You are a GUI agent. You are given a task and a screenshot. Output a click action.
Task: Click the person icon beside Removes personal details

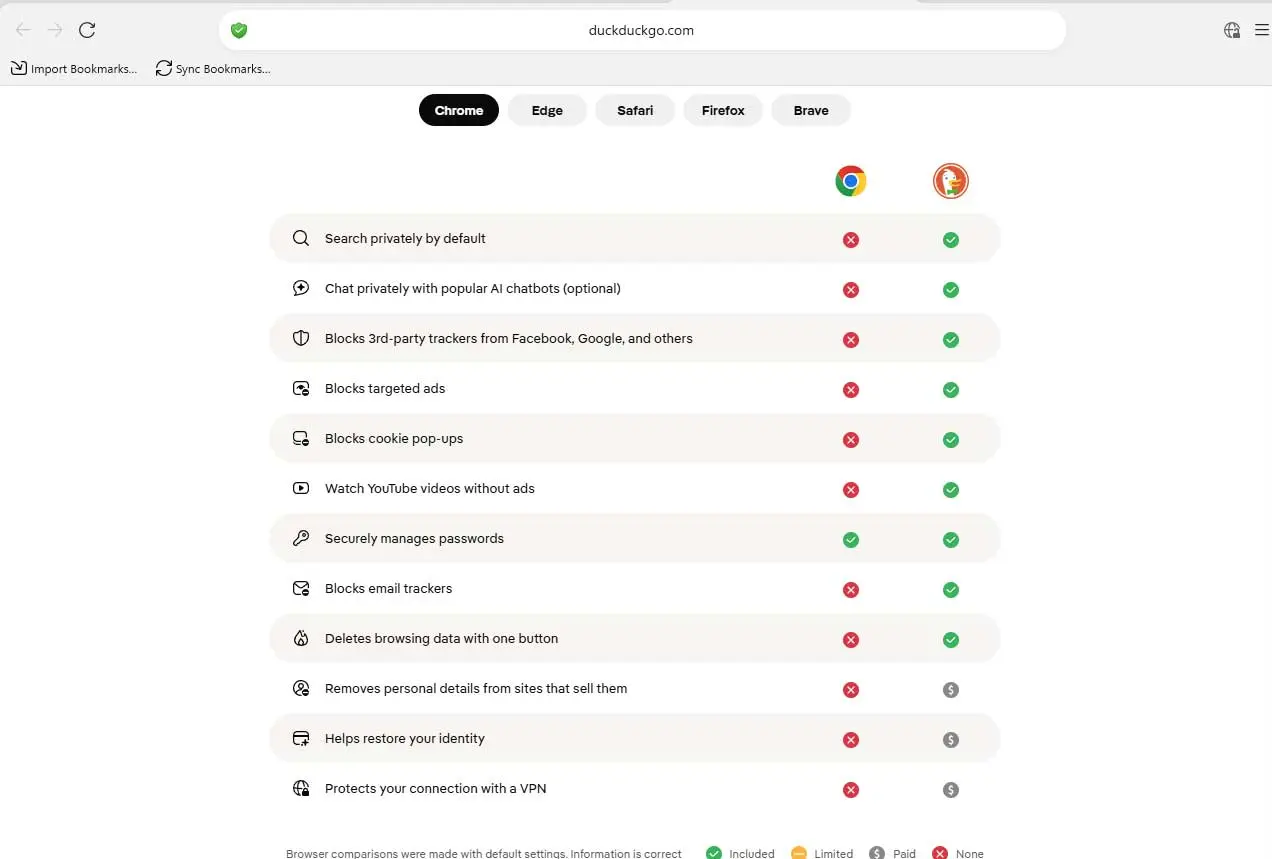[x=301, y=688]
